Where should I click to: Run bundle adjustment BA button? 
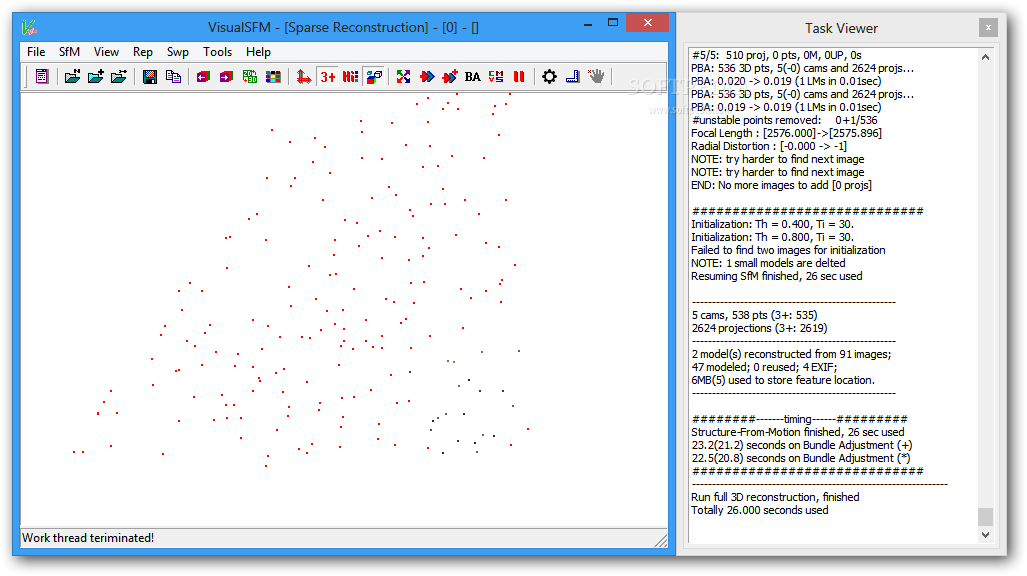coord(473,77)
